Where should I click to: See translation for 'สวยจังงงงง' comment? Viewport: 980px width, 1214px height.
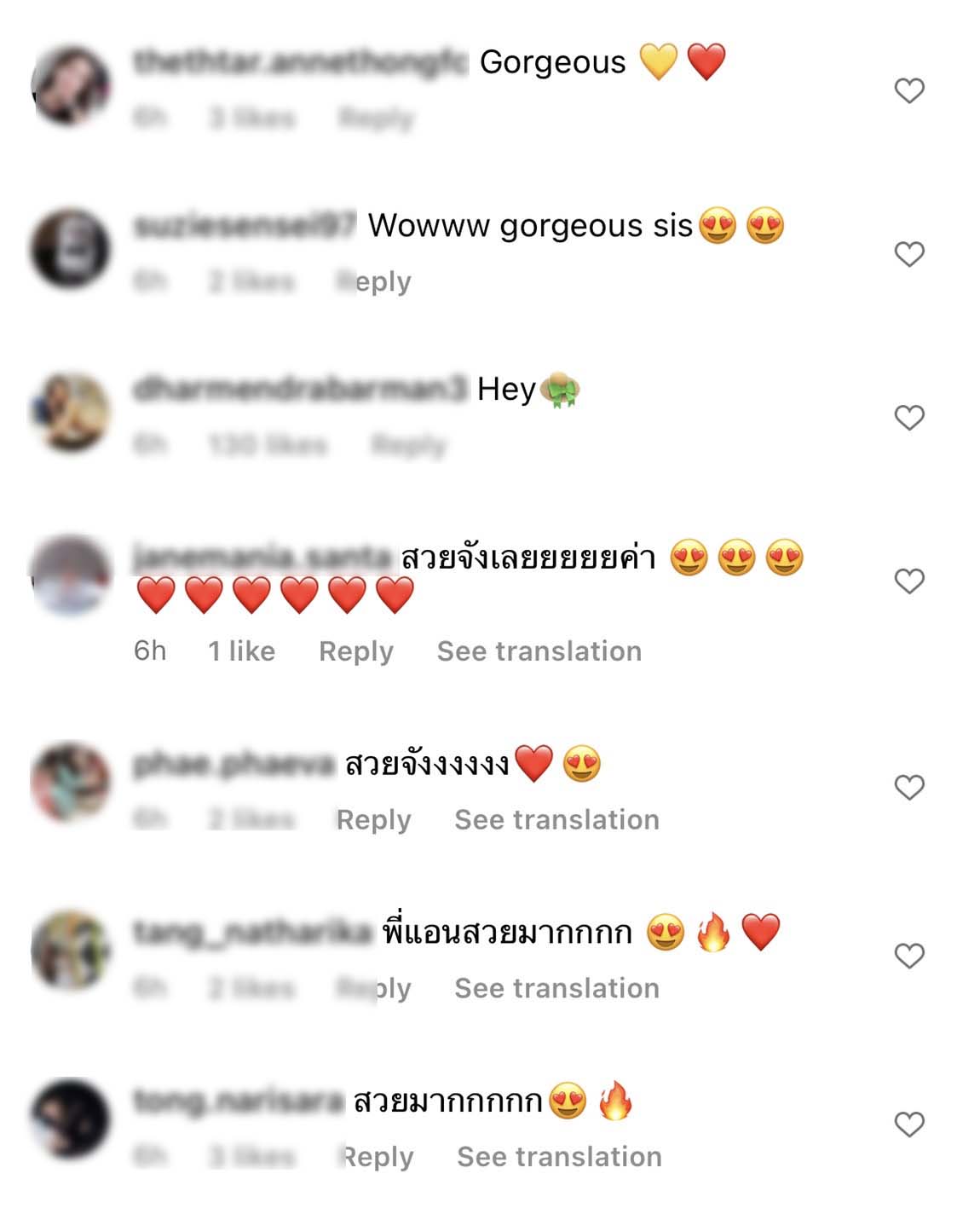(x=557, y=820)
